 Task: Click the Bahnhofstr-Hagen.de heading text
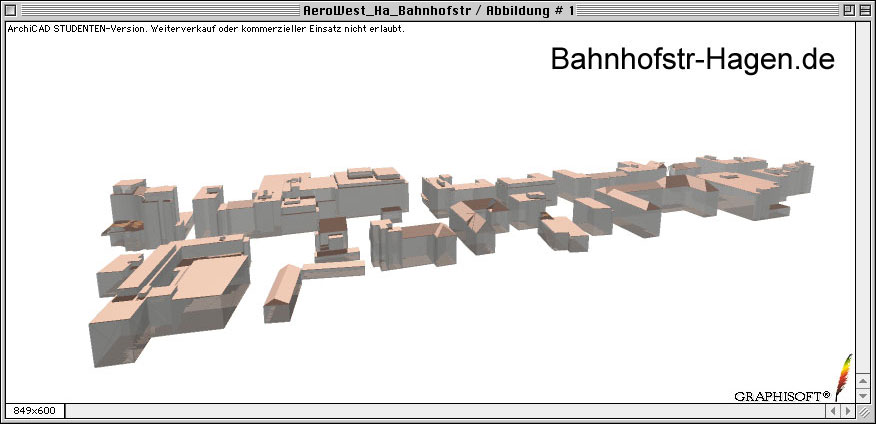tap(691, 60)
